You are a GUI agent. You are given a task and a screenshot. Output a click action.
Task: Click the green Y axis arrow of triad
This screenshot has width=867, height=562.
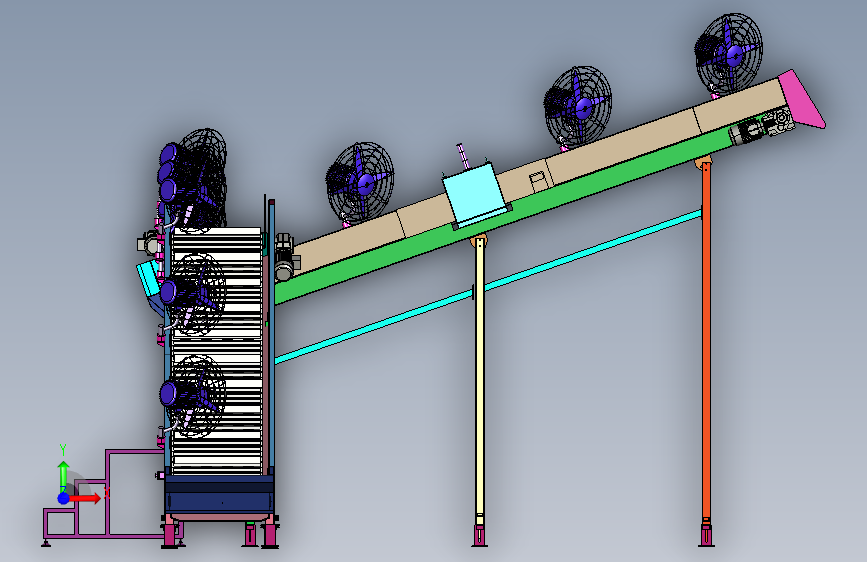tap(63, 476)
